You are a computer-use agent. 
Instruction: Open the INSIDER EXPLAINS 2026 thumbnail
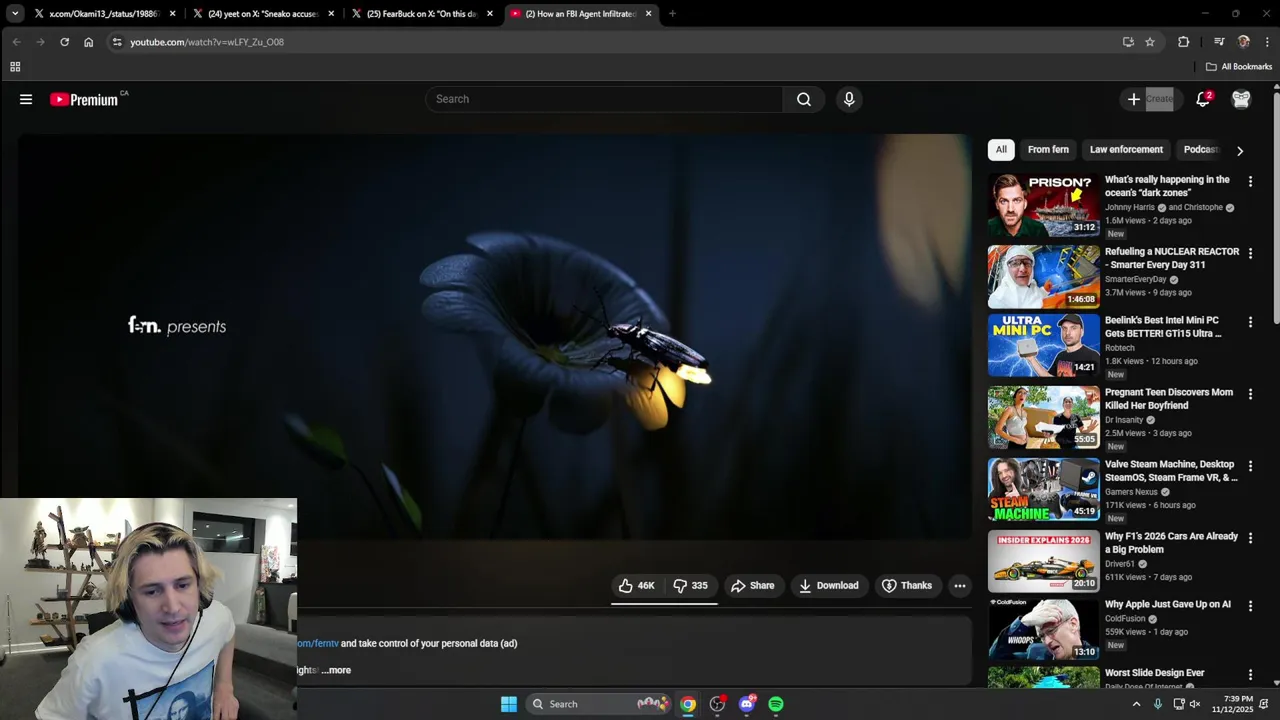(x=1043, y=561)
